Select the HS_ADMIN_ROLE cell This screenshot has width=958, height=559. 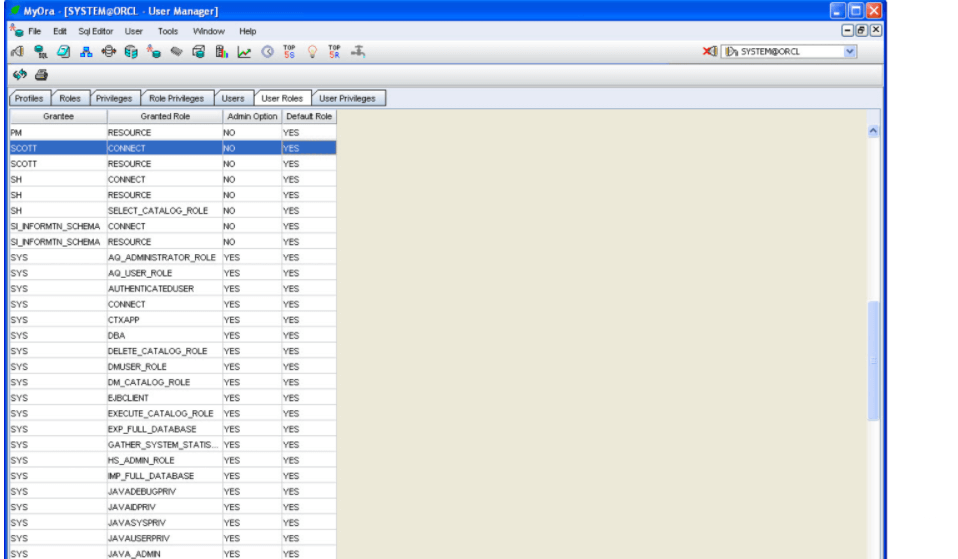pos(165,460)
